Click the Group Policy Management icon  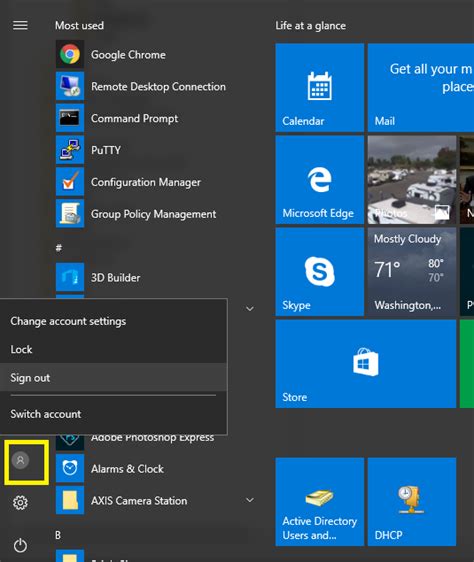pos(70,214)
